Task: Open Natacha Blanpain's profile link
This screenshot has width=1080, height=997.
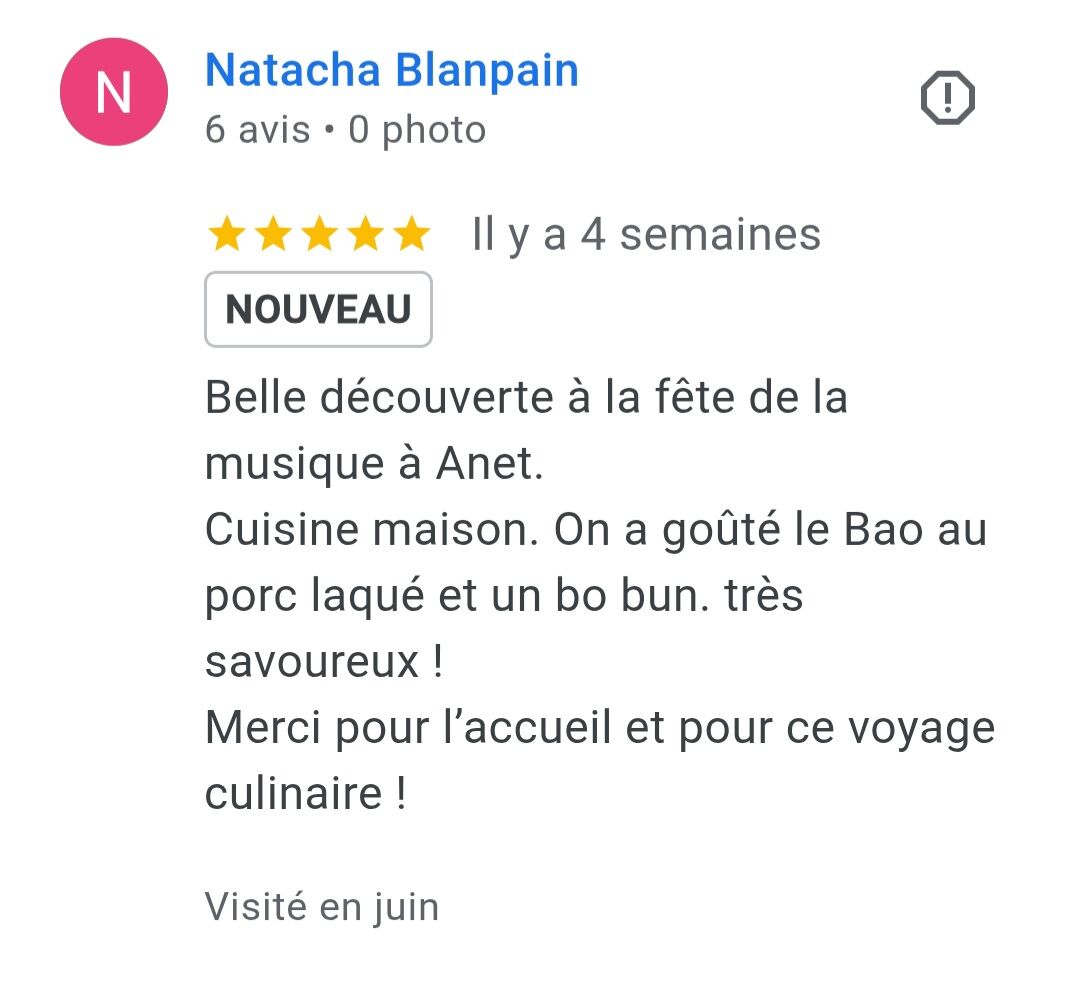Action: 392,70
